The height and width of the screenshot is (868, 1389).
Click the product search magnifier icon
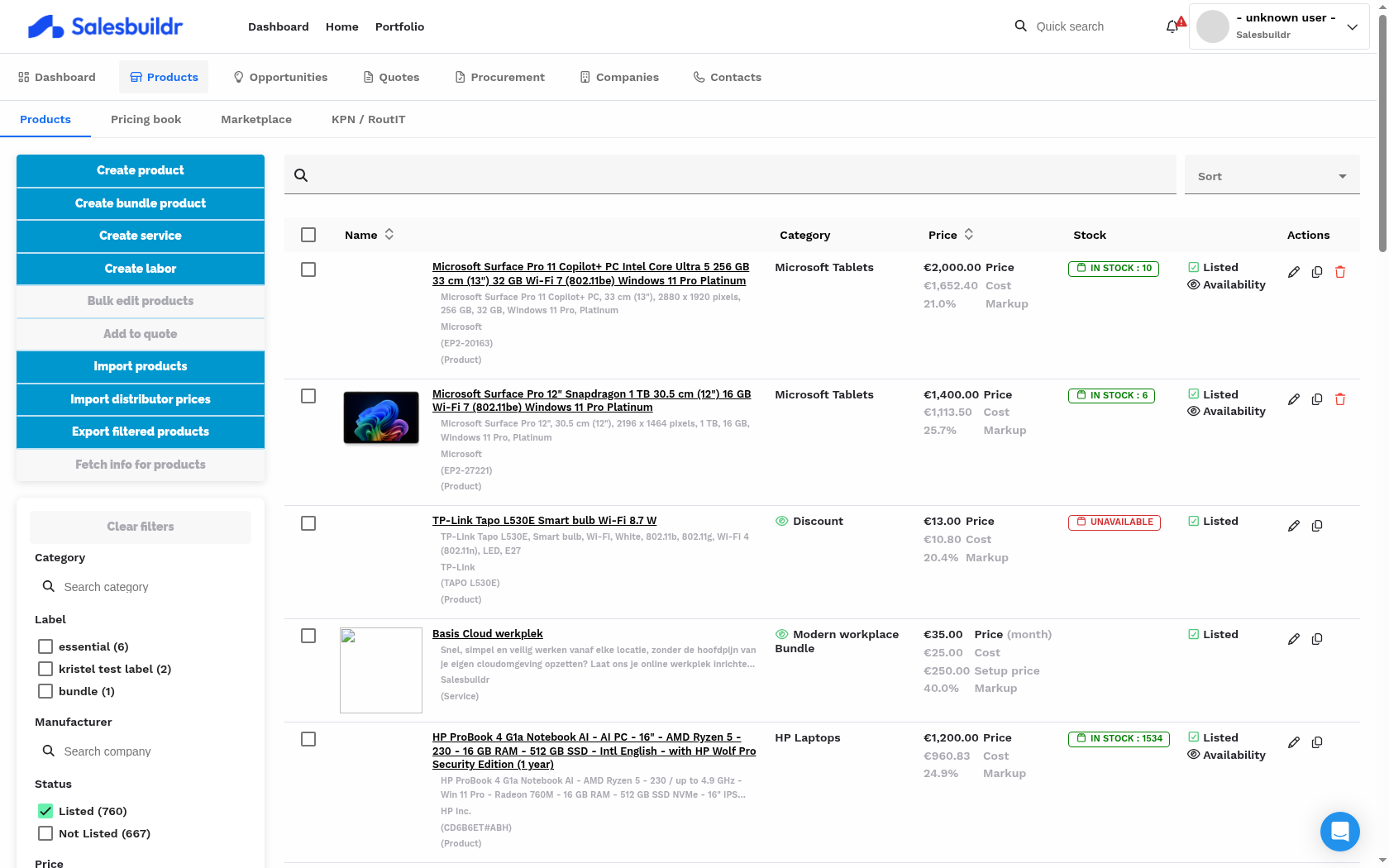pyautogui.click(x=301, y=175)
